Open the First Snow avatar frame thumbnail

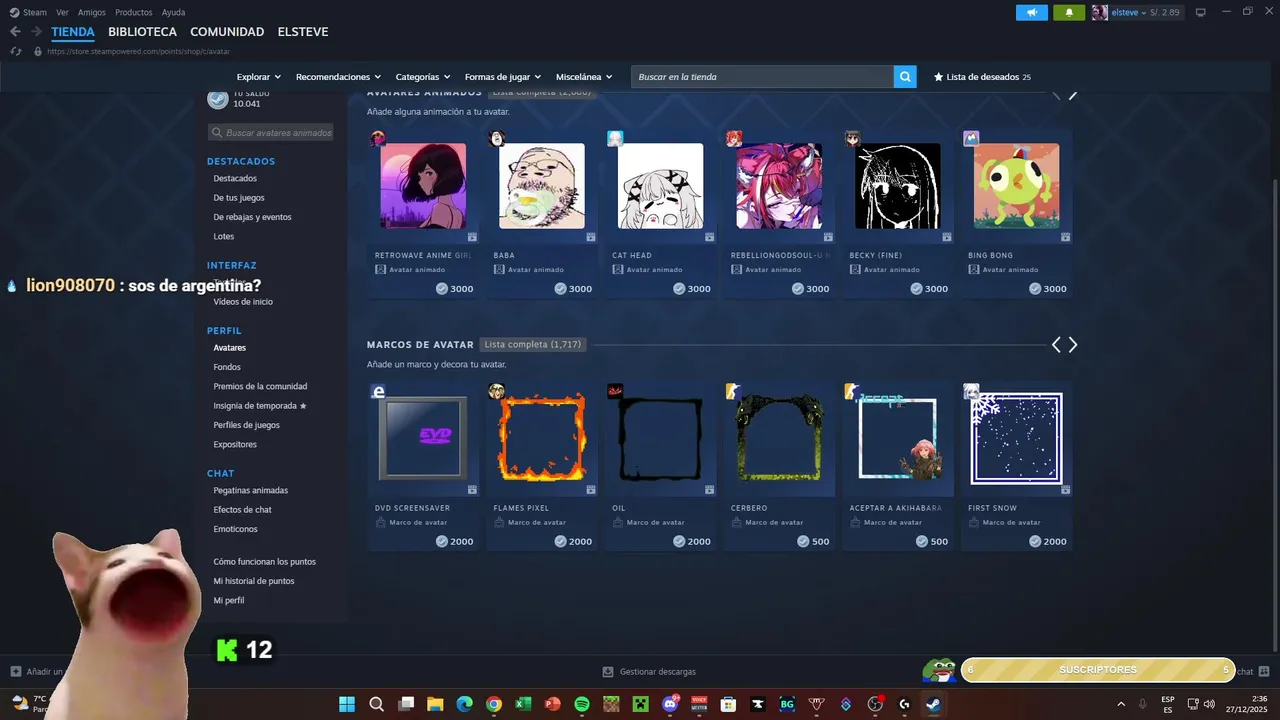(x=1017, y=439)
